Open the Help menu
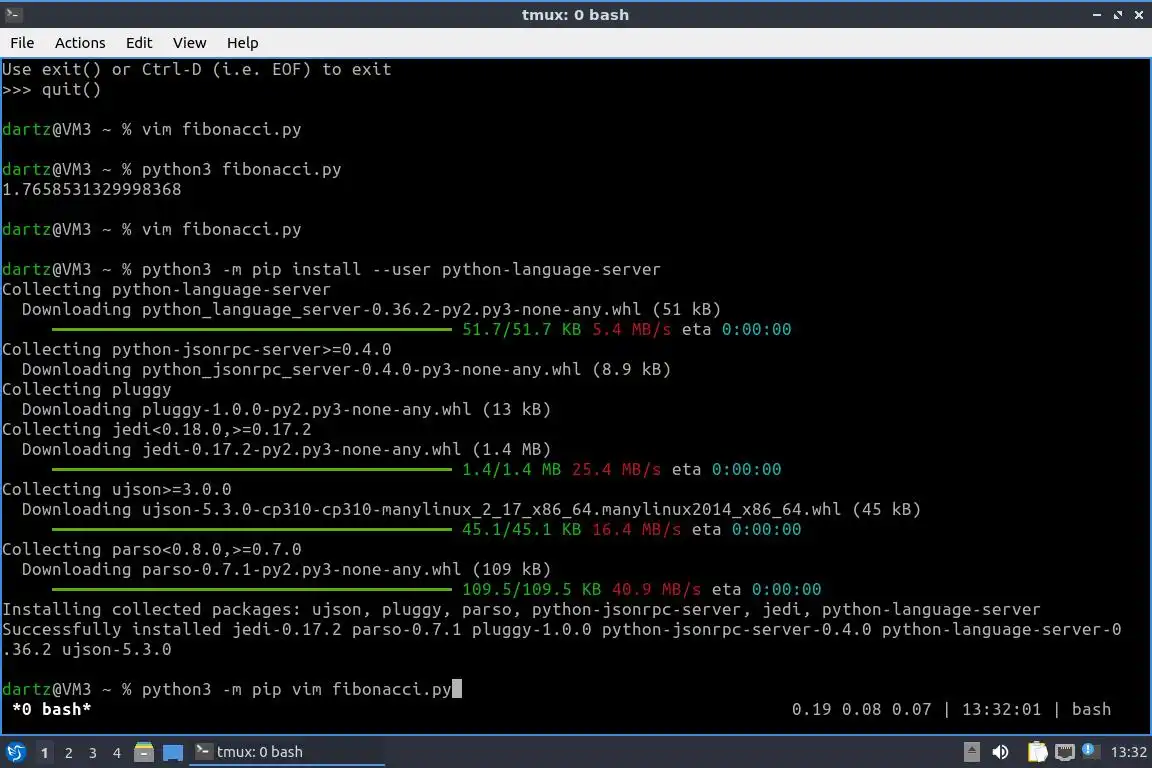This screenshot has height=768, width=1152. pos(242,43)
